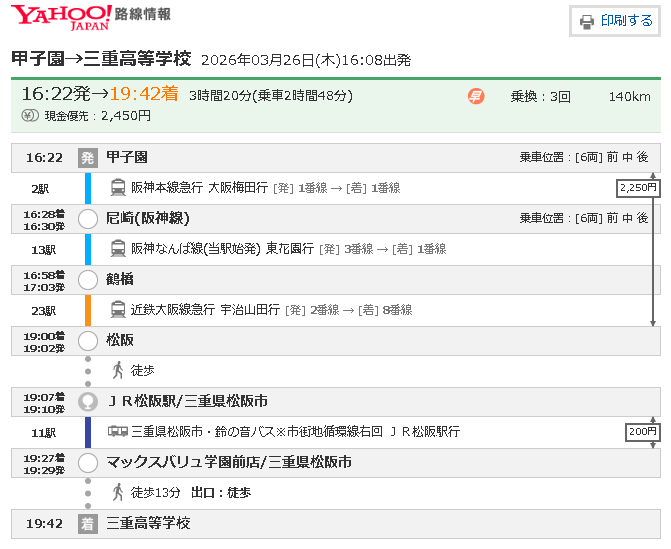
Task: Click the walking icon below 松阪 station
Action: (x=118, y=370)
